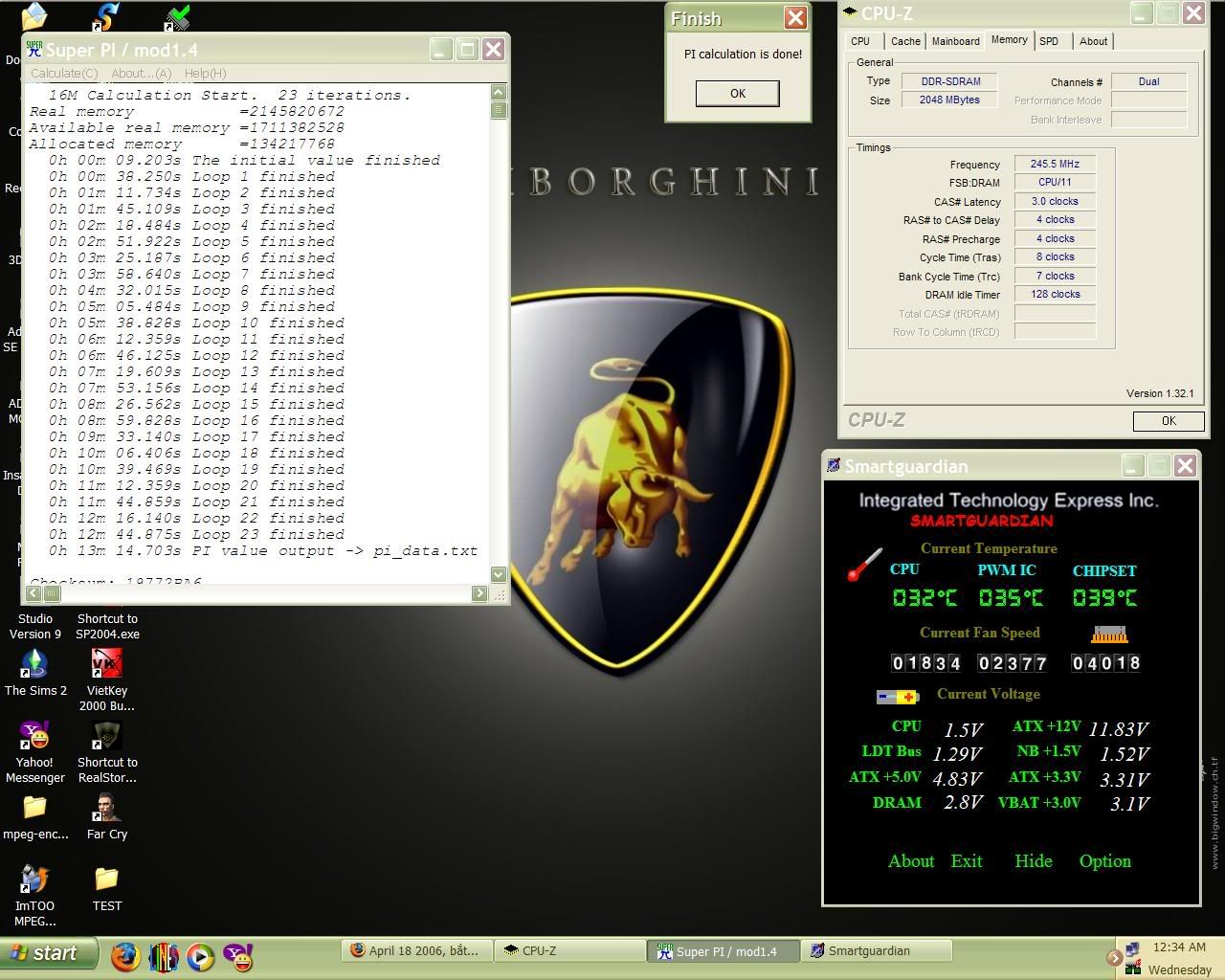Click the taskbar clock 12:34 AM

pyautogui.click(x=1179, y=947)
